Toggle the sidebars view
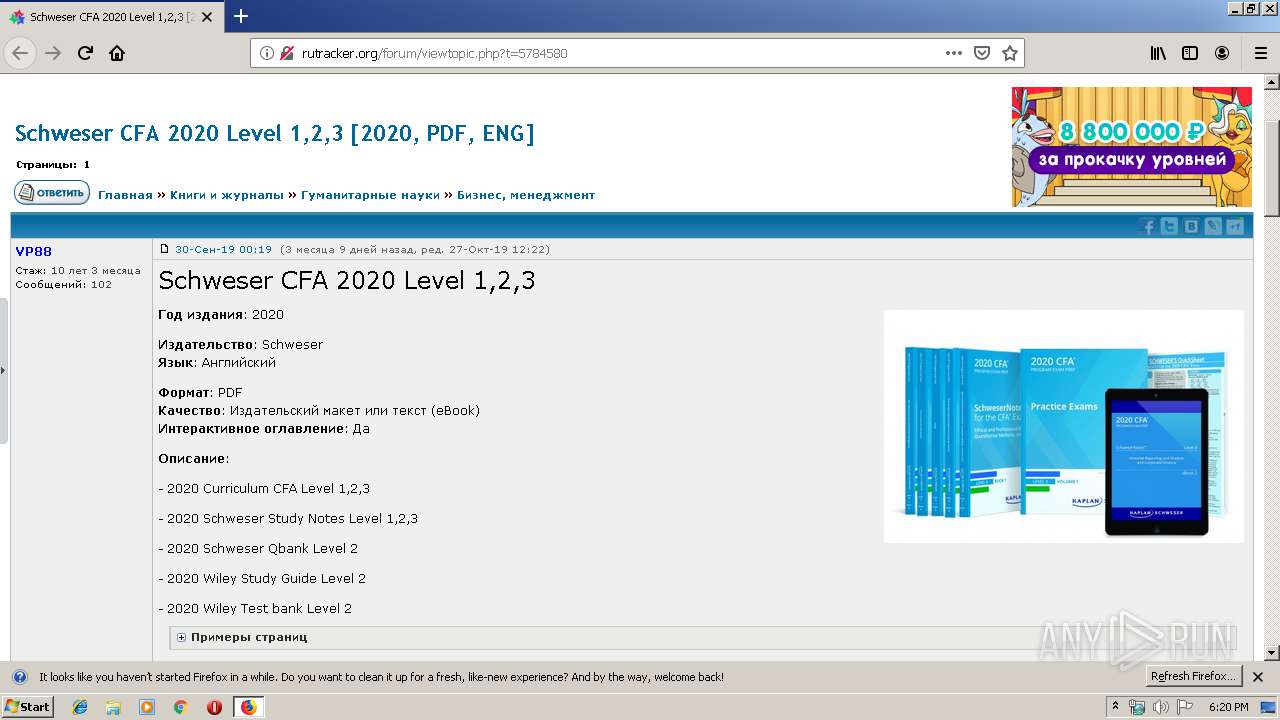Viewport: 1280px width, 720px height. pos(1190,53)
